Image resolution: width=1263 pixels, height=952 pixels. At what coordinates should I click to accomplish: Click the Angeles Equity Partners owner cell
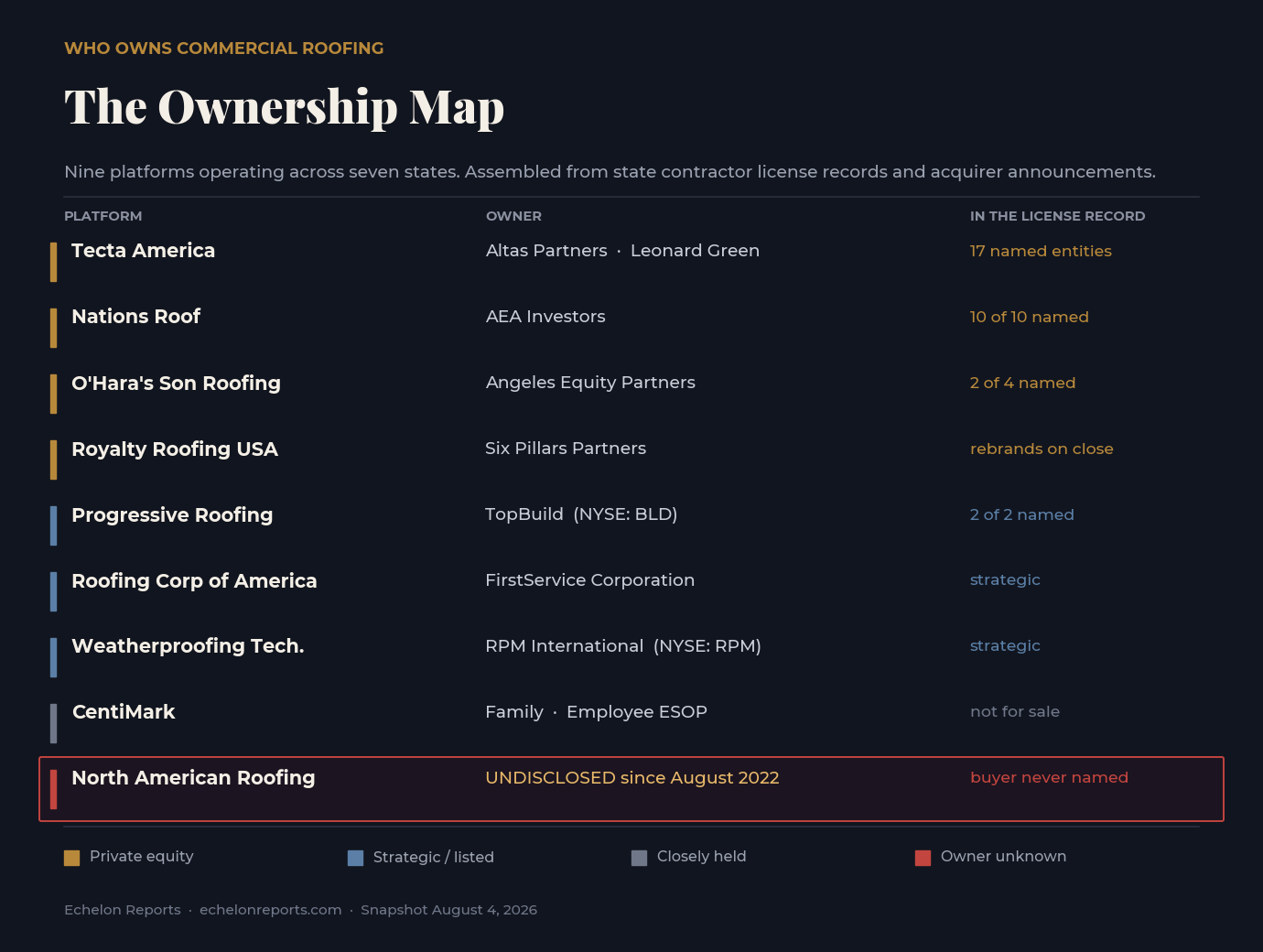click(x=590, y=383)
